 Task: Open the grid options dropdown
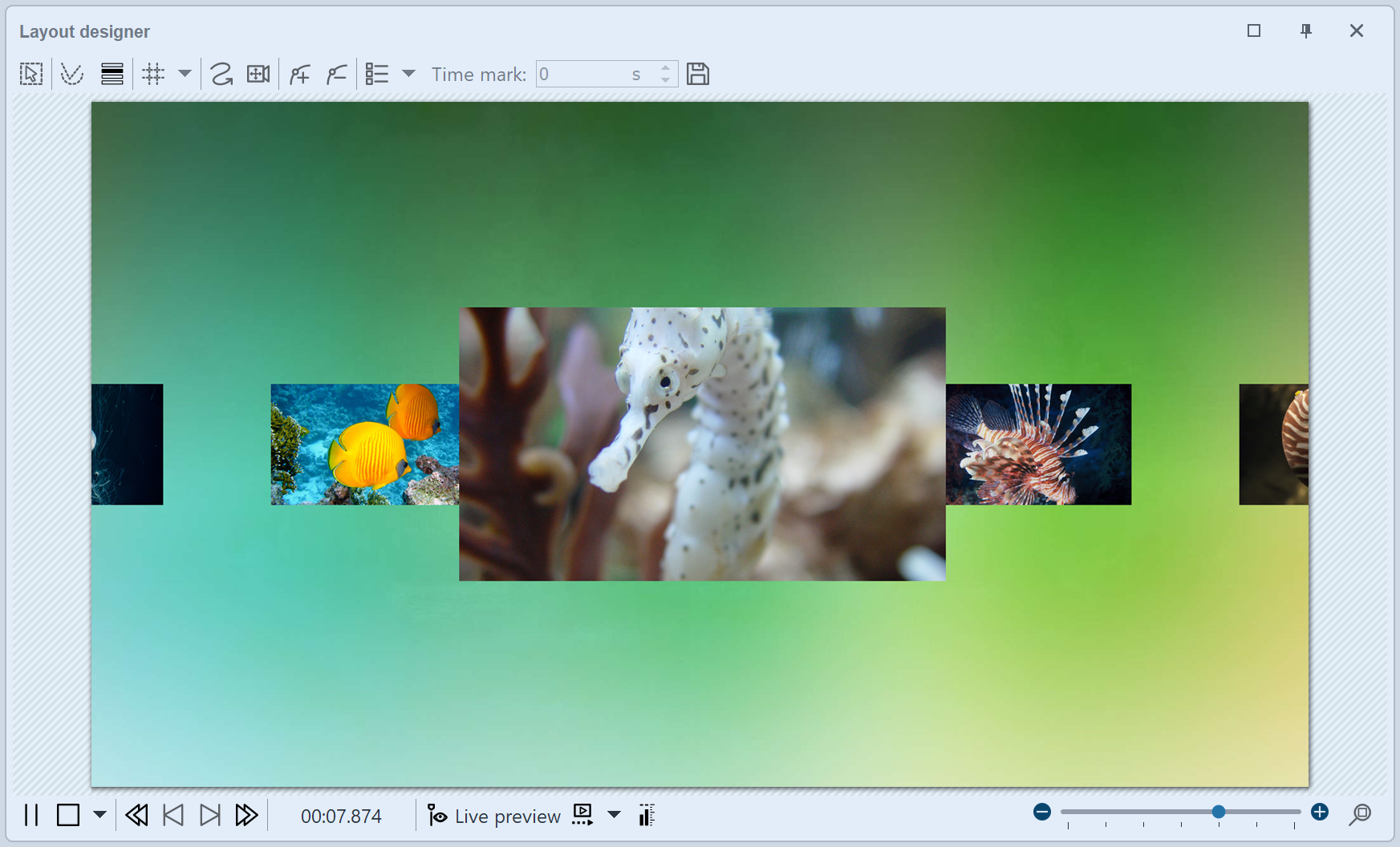click(185, 74)
